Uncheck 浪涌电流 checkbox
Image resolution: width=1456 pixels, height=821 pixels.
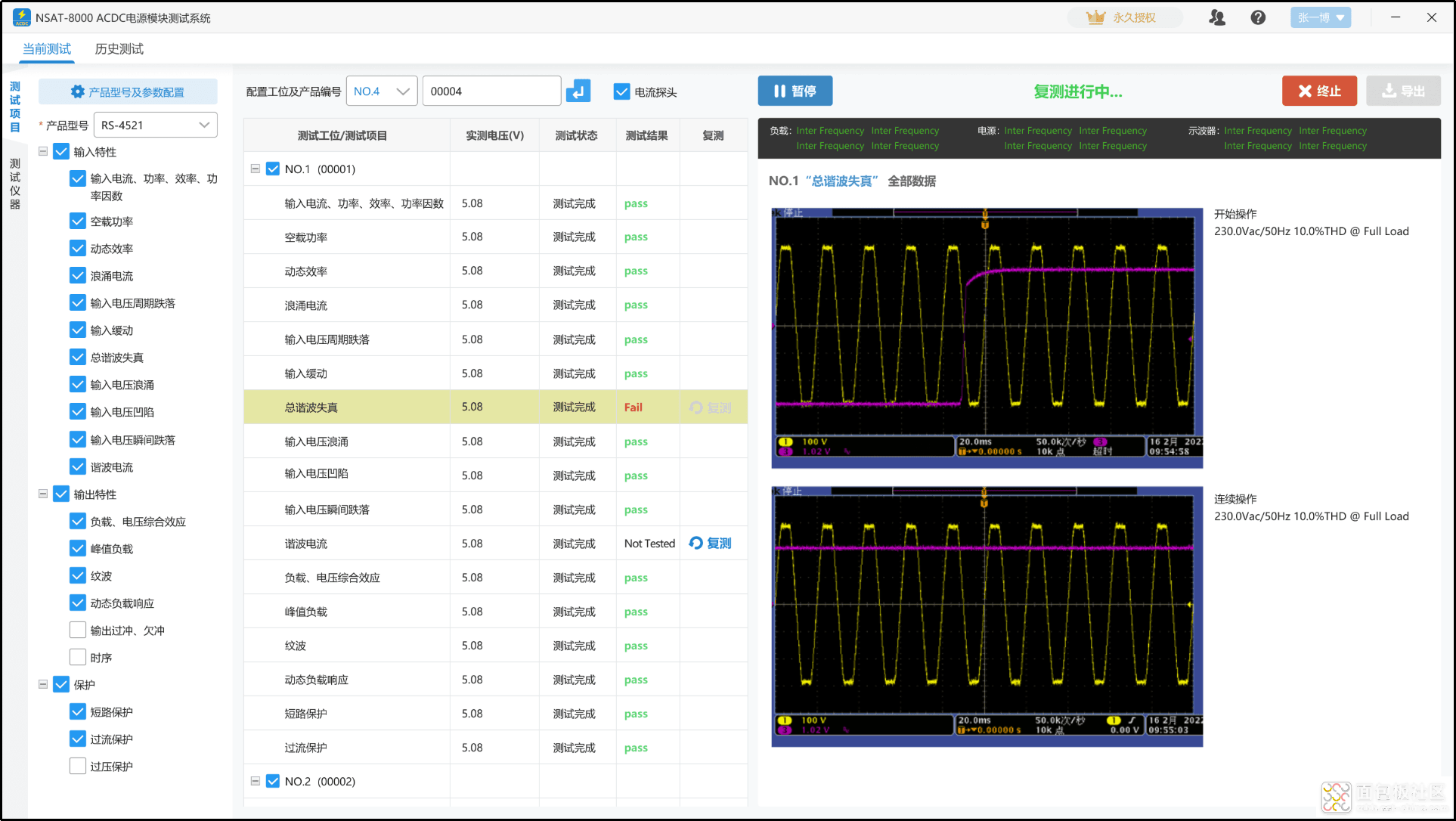tap(78, 276)
